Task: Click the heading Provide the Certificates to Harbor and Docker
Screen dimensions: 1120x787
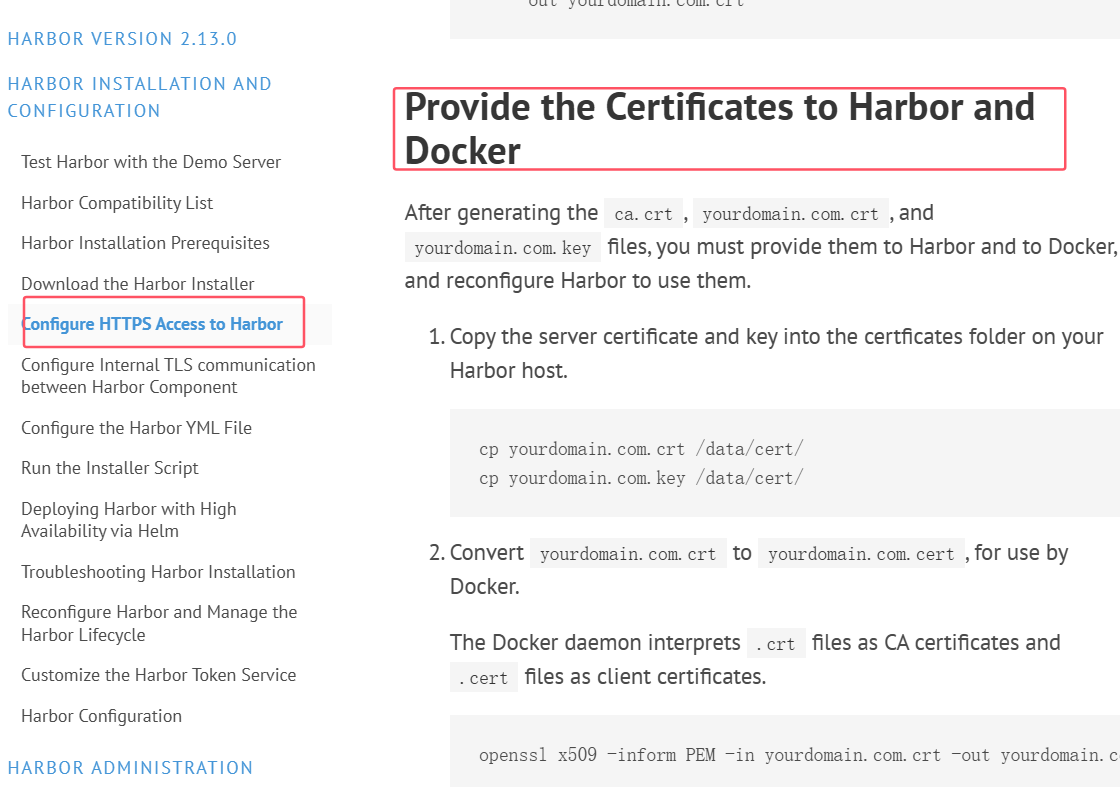Action: point(719,129)
